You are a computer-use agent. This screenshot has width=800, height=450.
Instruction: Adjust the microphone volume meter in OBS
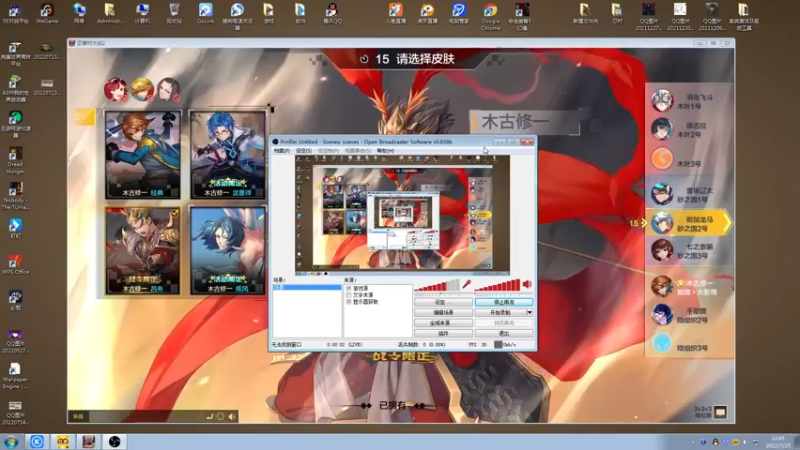[x=437, y=286]
